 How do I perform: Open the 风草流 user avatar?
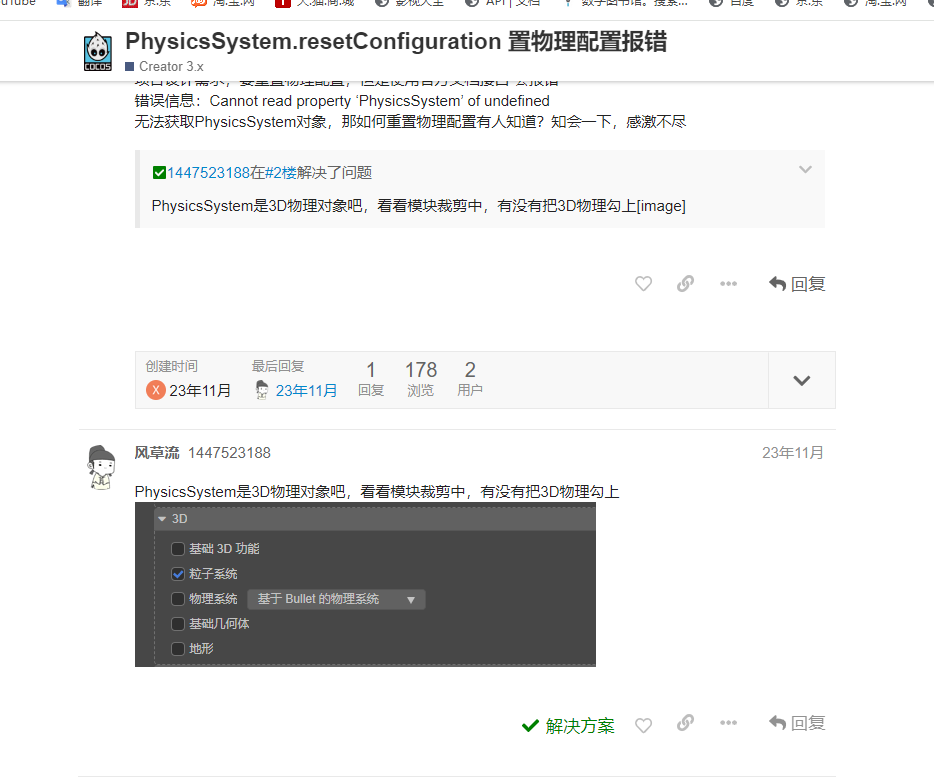pos(101,468)
